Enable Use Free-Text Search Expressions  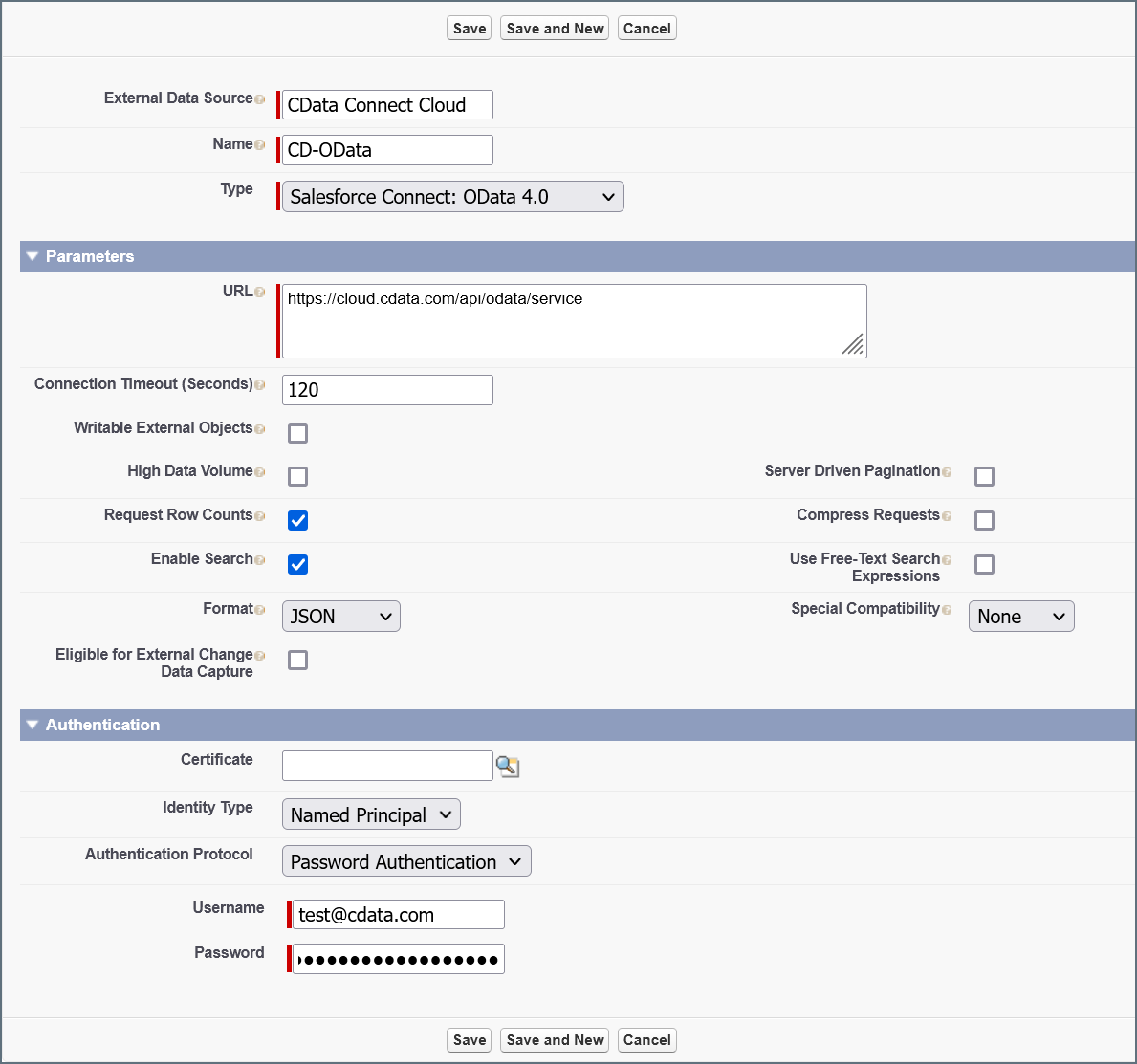(984, 564)
